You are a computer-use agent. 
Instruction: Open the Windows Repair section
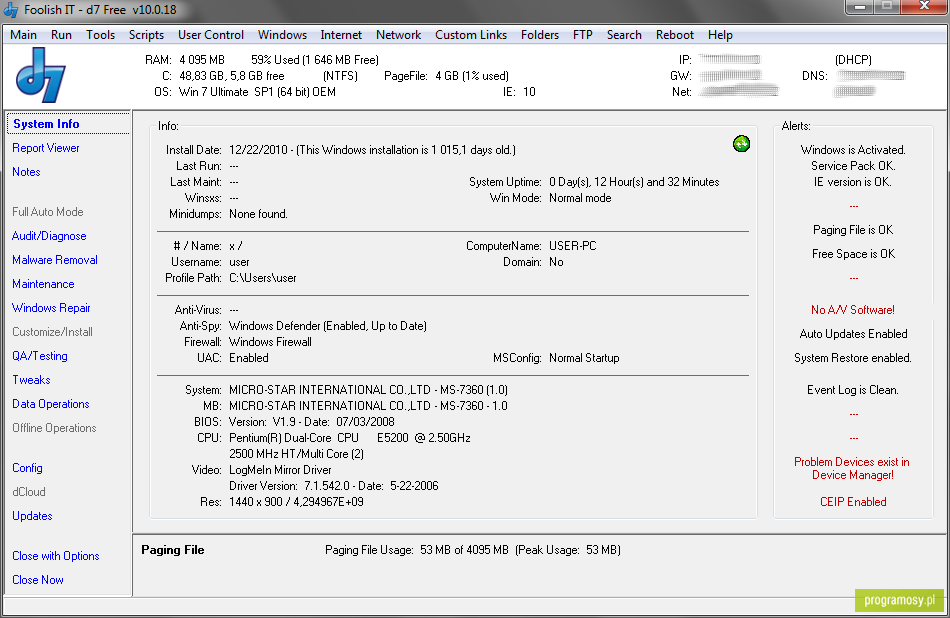[51, 308]
